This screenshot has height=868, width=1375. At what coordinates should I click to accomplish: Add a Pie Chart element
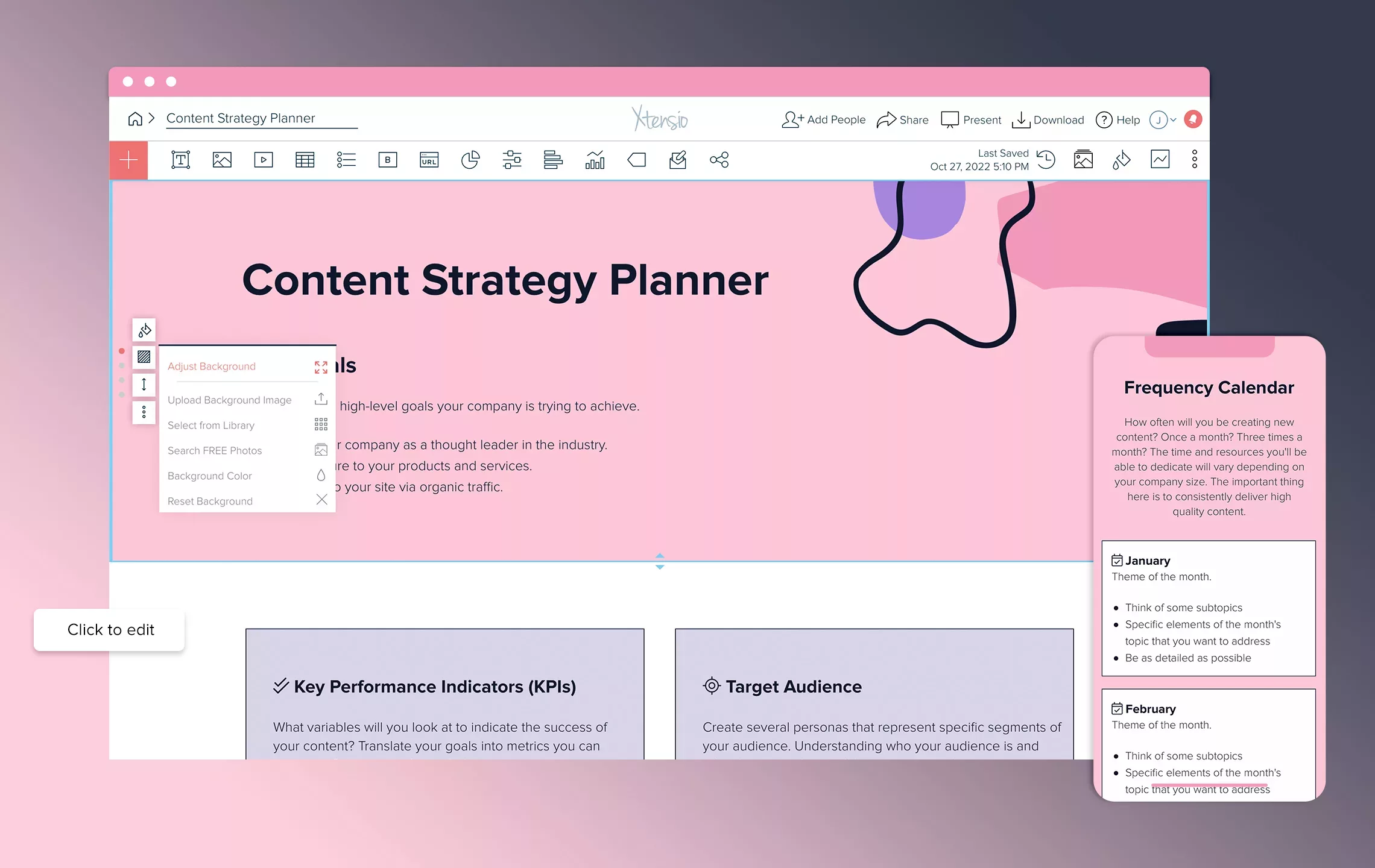point(470,160)
